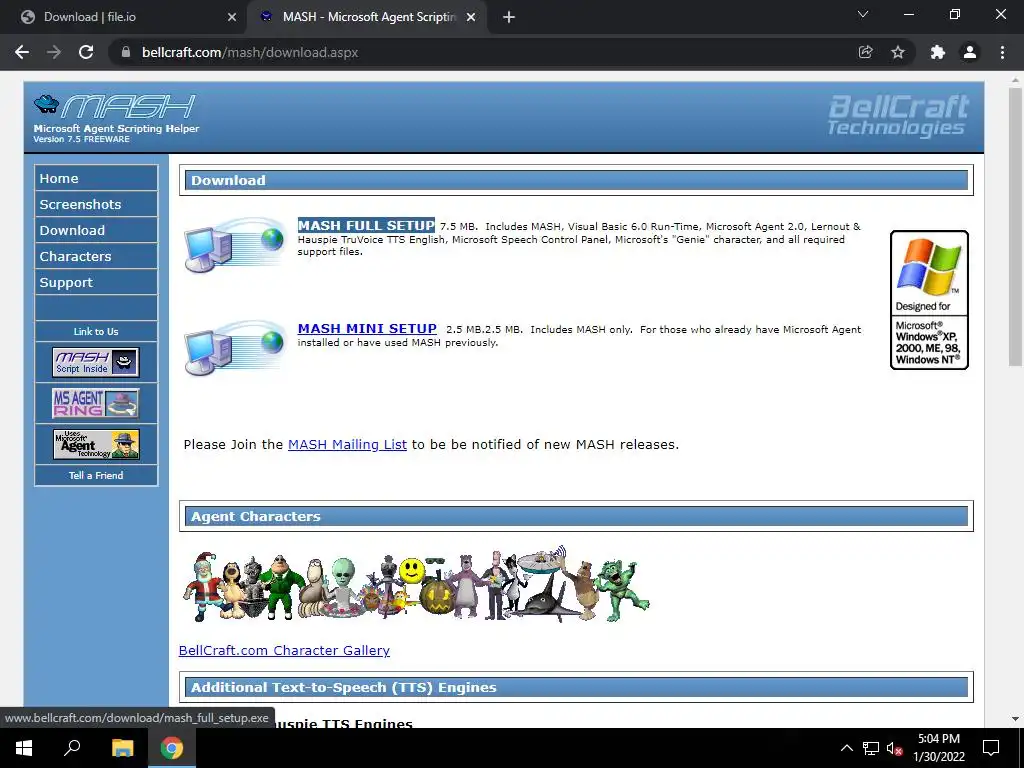
Task: Open Home in the sidebar
Action: (96, 178)
